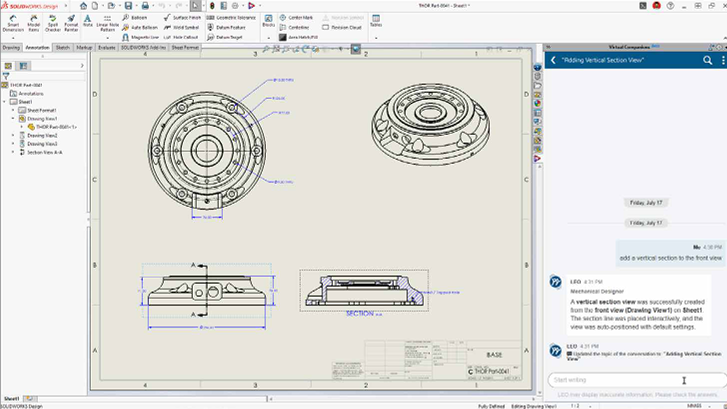Expand Sheet Format1 tree node
This screenshot has height=409, width=727.
coord(13,110)
